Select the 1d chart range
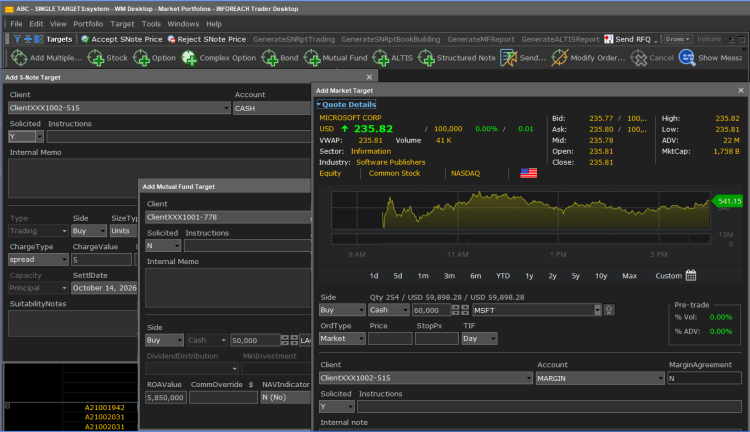Viewport: 750px width, 432px height. pos(374,276)
